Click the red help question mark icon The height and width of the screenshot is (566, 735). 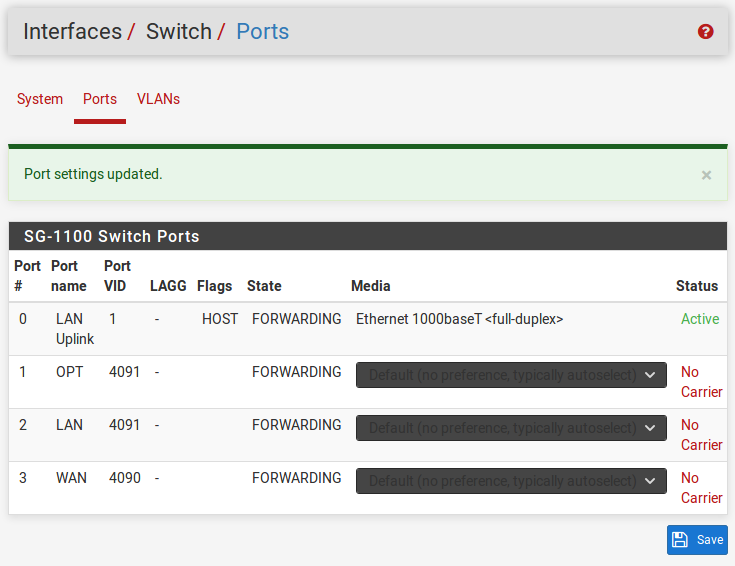click(705, 32)
